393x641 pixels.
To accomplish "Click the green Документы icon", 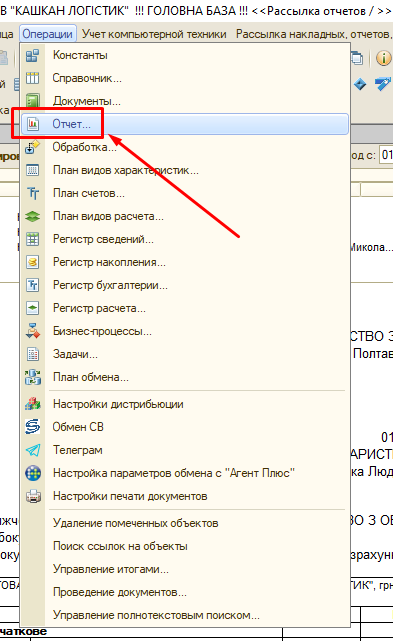I will [33, 101].
